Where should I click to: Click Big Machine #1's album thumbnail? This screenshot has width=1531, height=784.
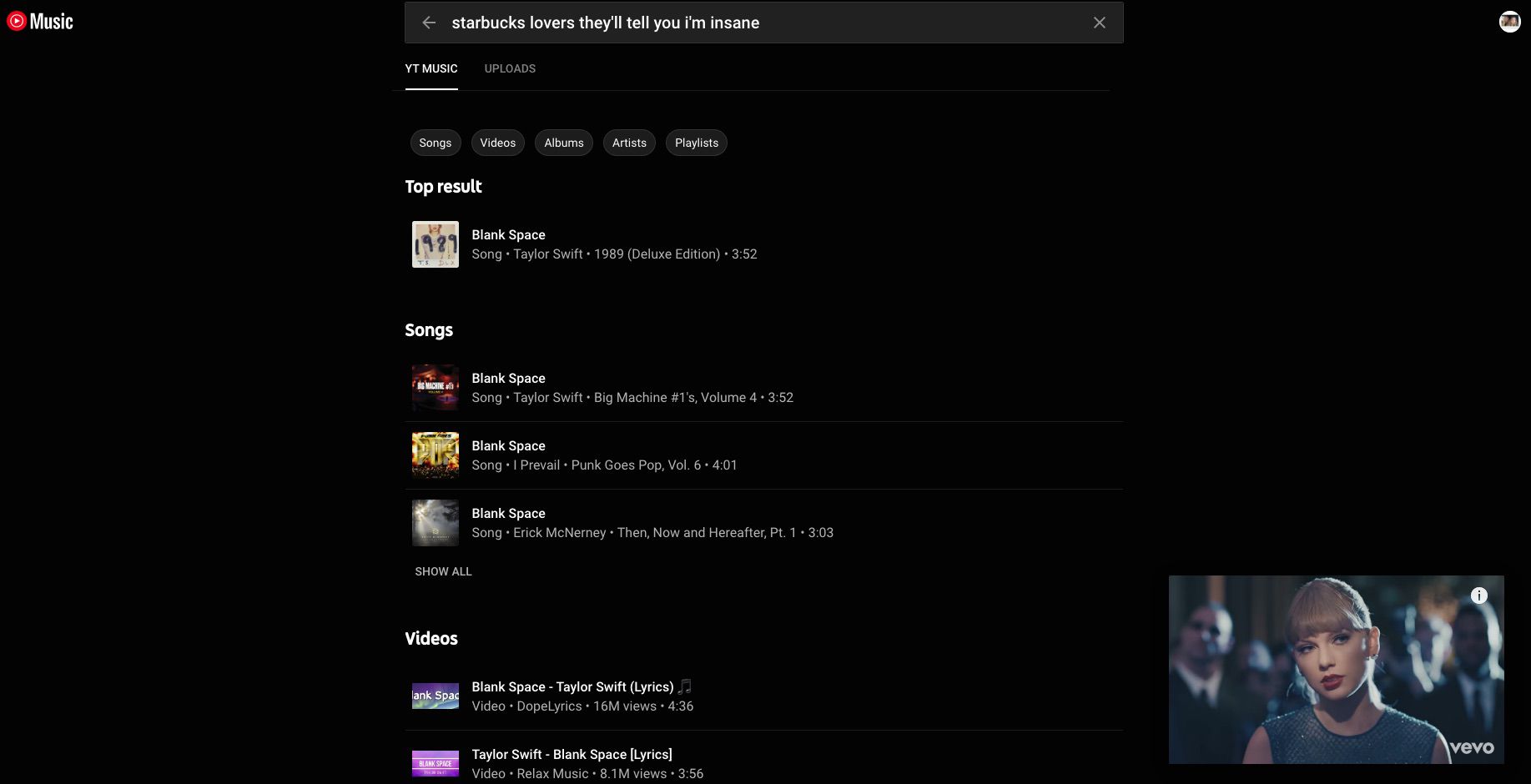(436, 388)
